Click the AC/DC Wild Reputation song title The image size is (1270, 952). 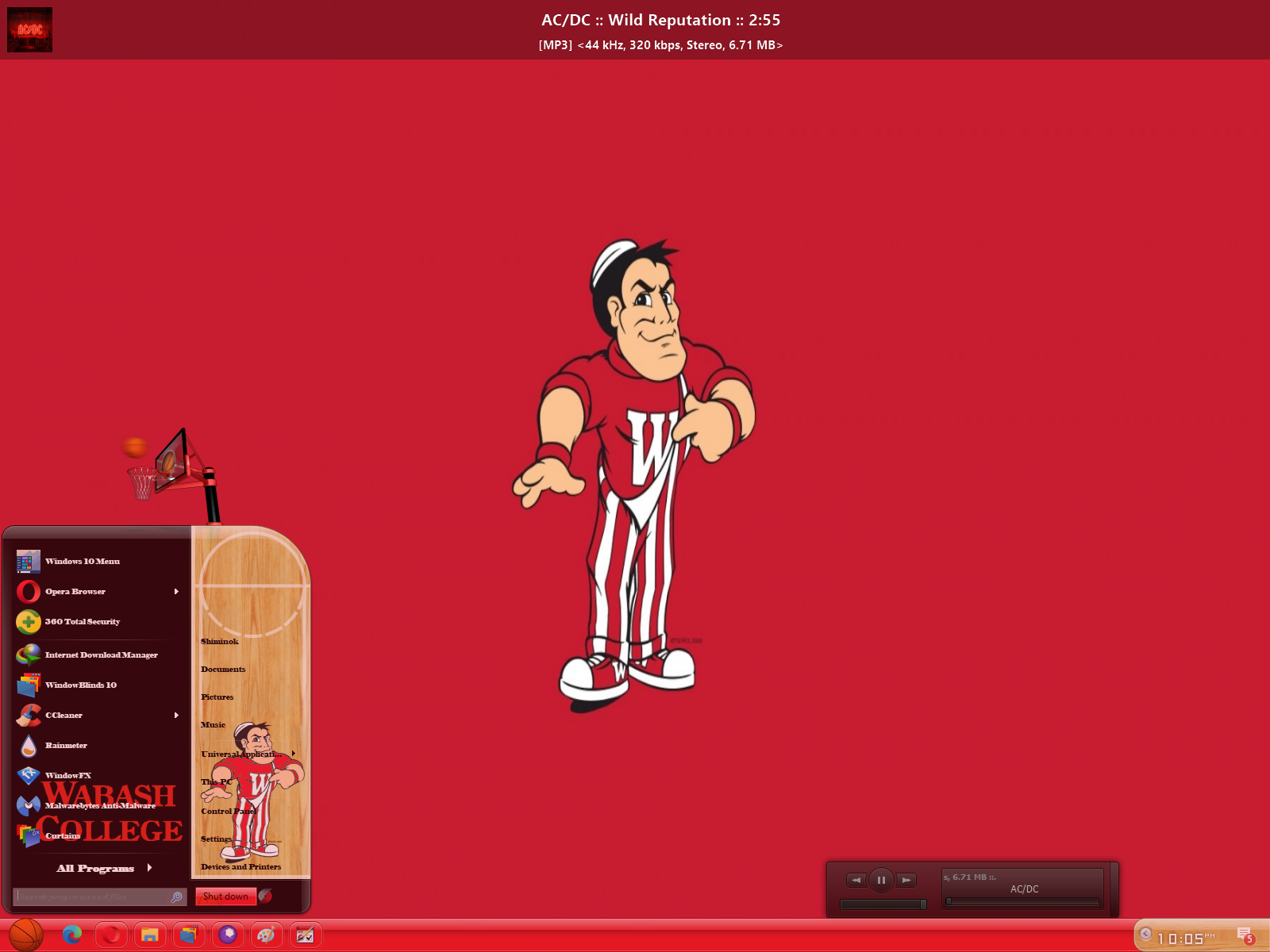pos(661,20)
